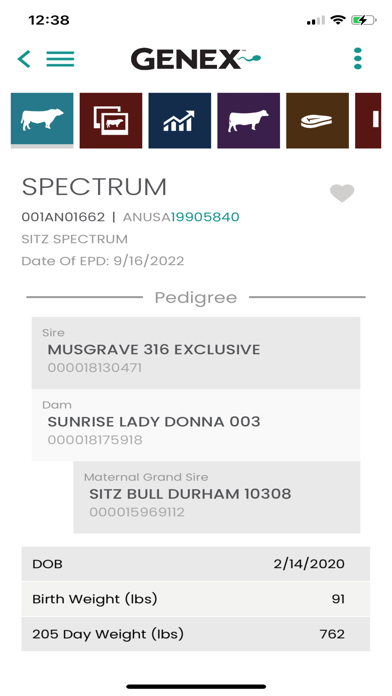Open sire MUSGRAVE 316 EXCLUSIVE entry
392x696 pixels.
coord(196,353)
